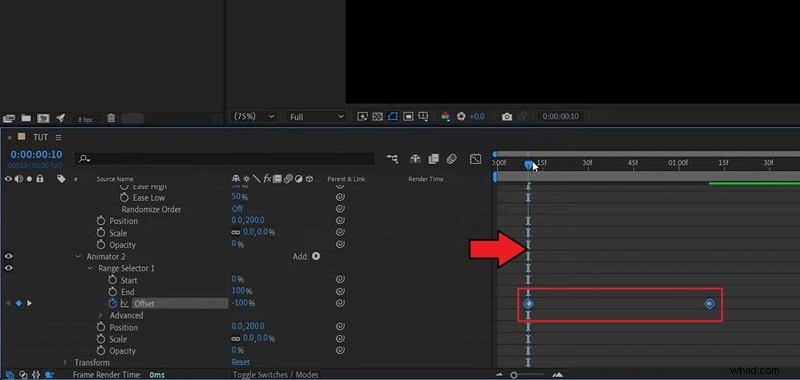
Task: Go to previous Offset keyframe arrow
Action: pyautogui.click(x=8, y=303)
